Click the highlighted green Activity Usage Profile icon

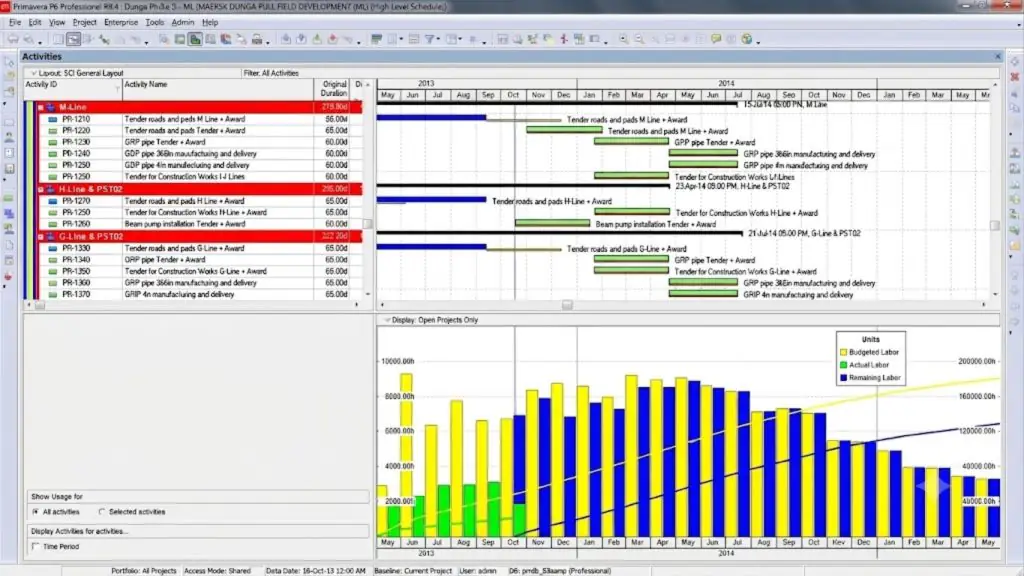[x=195, y=39]
